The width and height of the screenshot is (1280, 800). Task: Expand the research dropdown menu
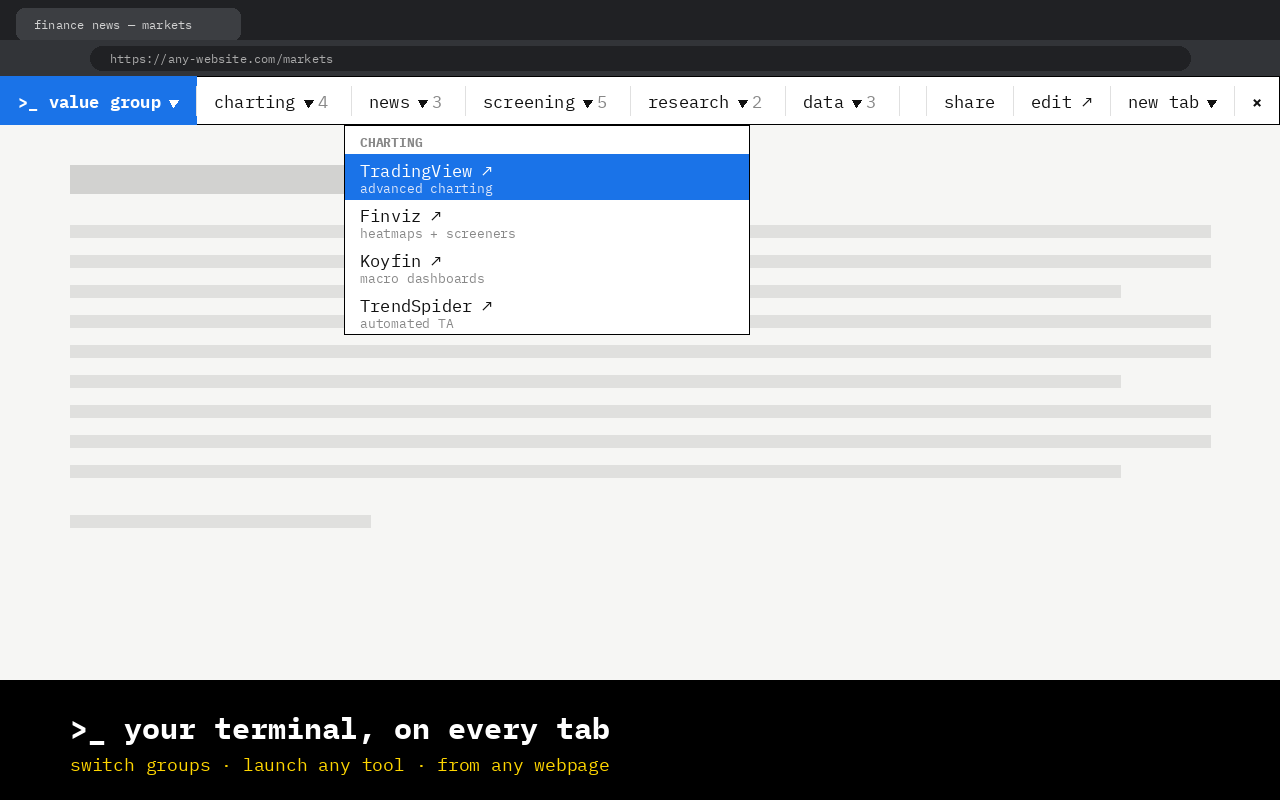(x=705, y=102)
